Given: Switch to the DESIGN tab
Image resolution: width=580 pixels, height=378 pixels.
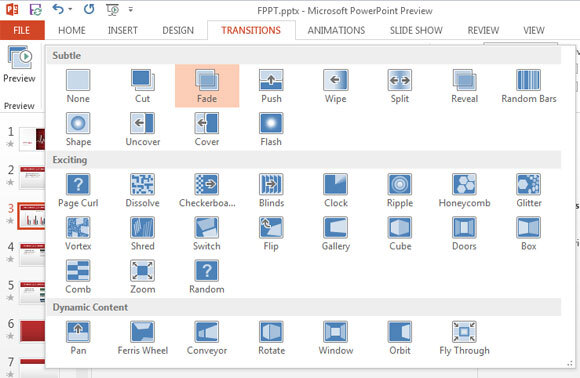Looking at the screenshot, I should [x=178, y=30].
